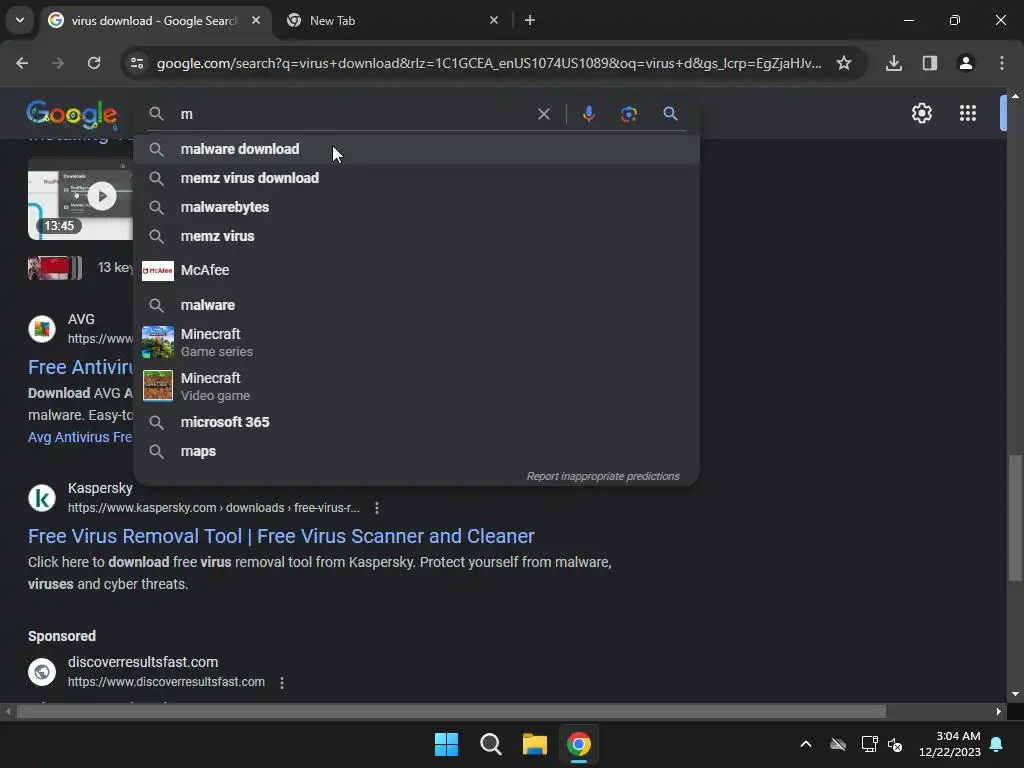Pick the plain 'malware' suggestion
This screenshot has width=1024, height=768.
point(417,305)
